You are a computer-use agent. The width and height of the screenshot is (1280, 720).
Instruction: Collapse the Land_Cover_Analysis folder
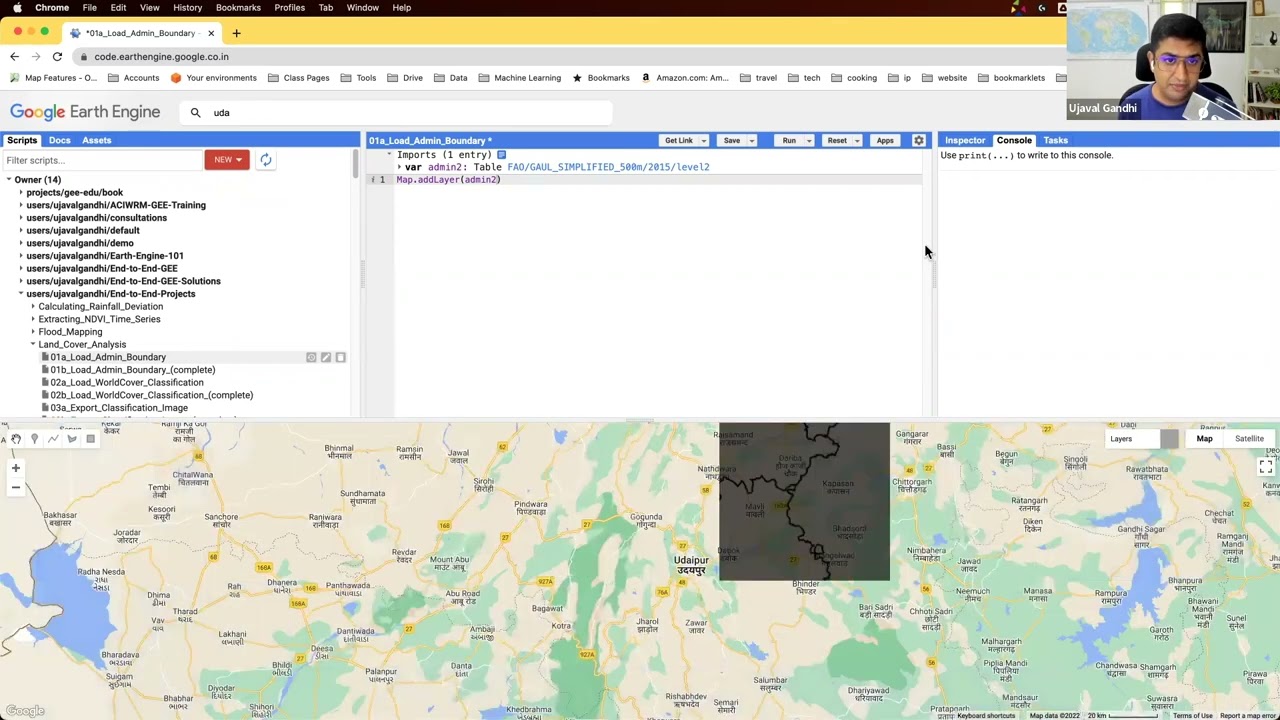point(33,345)
